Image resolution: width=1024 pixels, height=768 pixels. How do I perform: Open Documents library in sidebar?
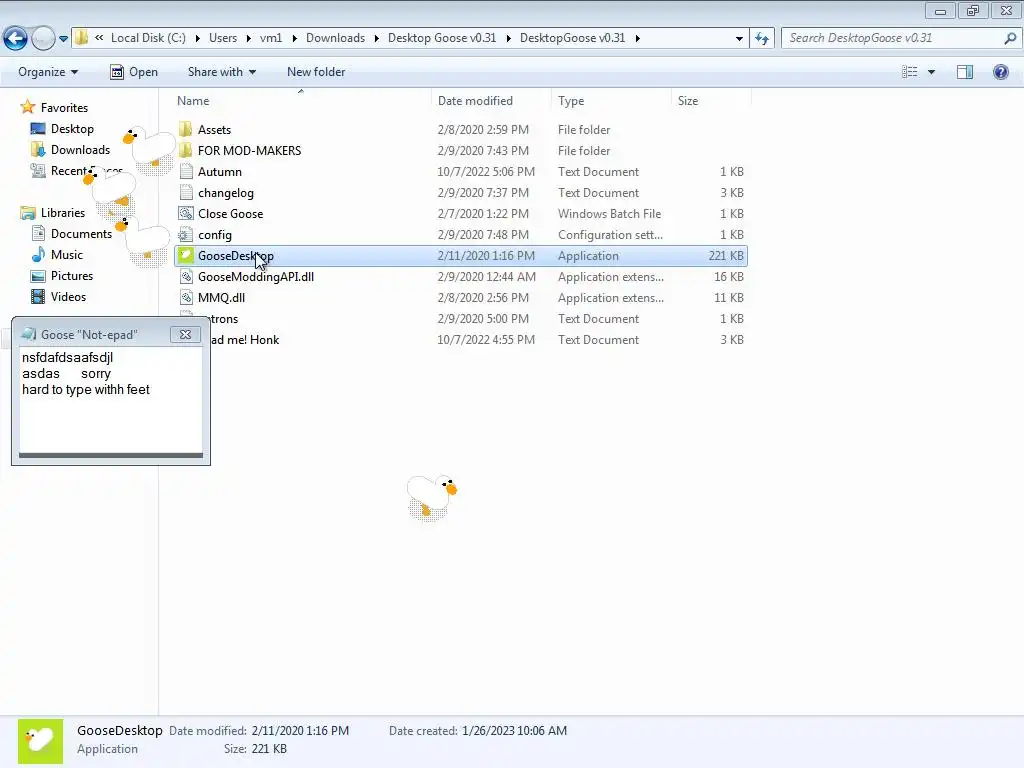tap(82, 233)
